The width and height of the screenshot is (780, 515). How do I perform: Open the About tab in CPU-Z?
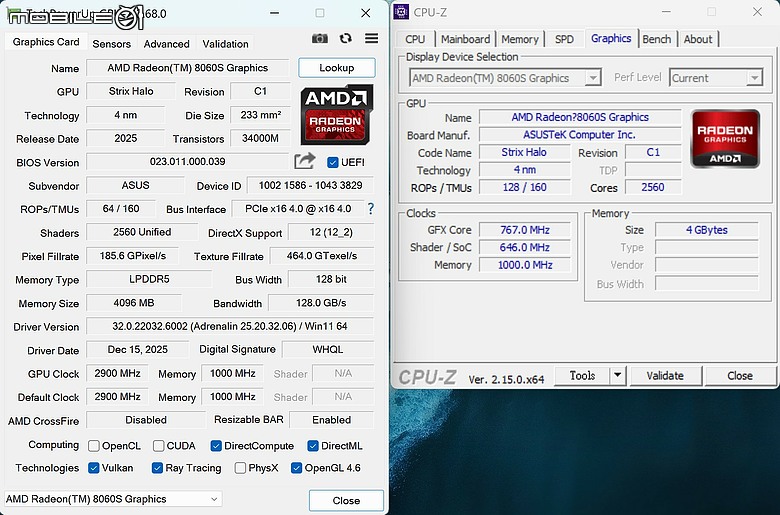pos(698,39)
